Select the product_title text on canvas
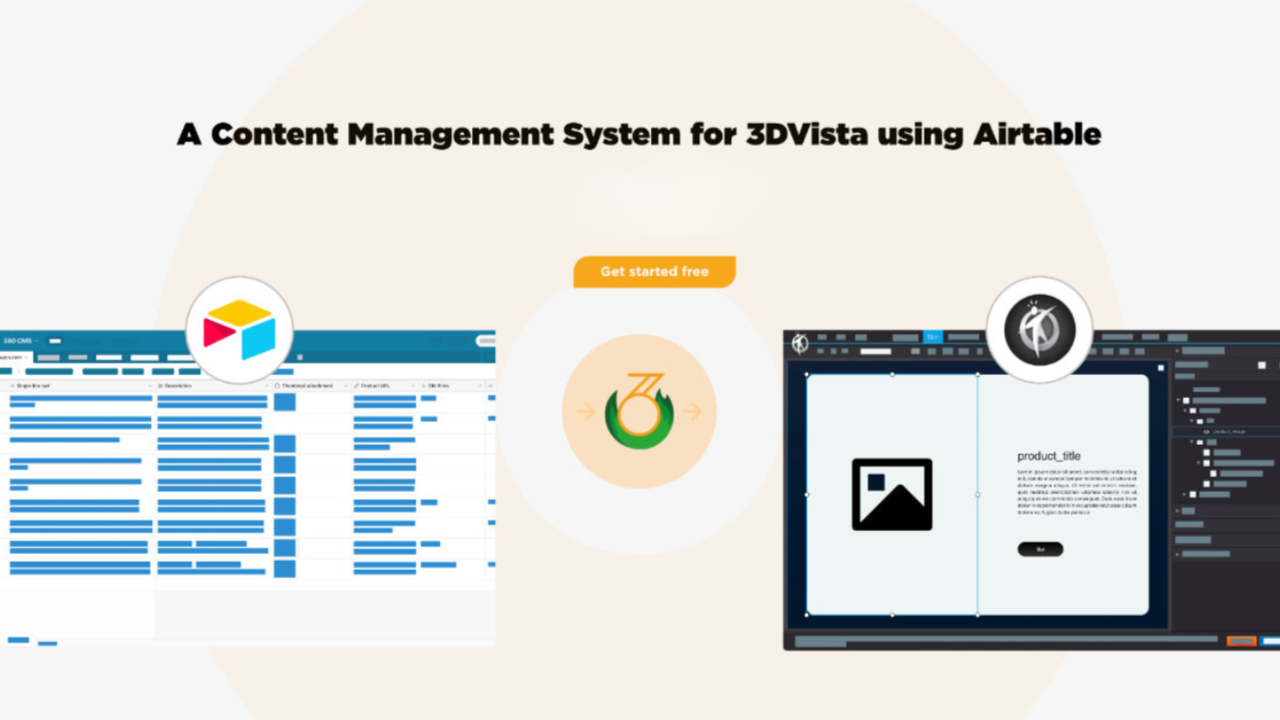The image size is (1280, 720). [1049, 456]
